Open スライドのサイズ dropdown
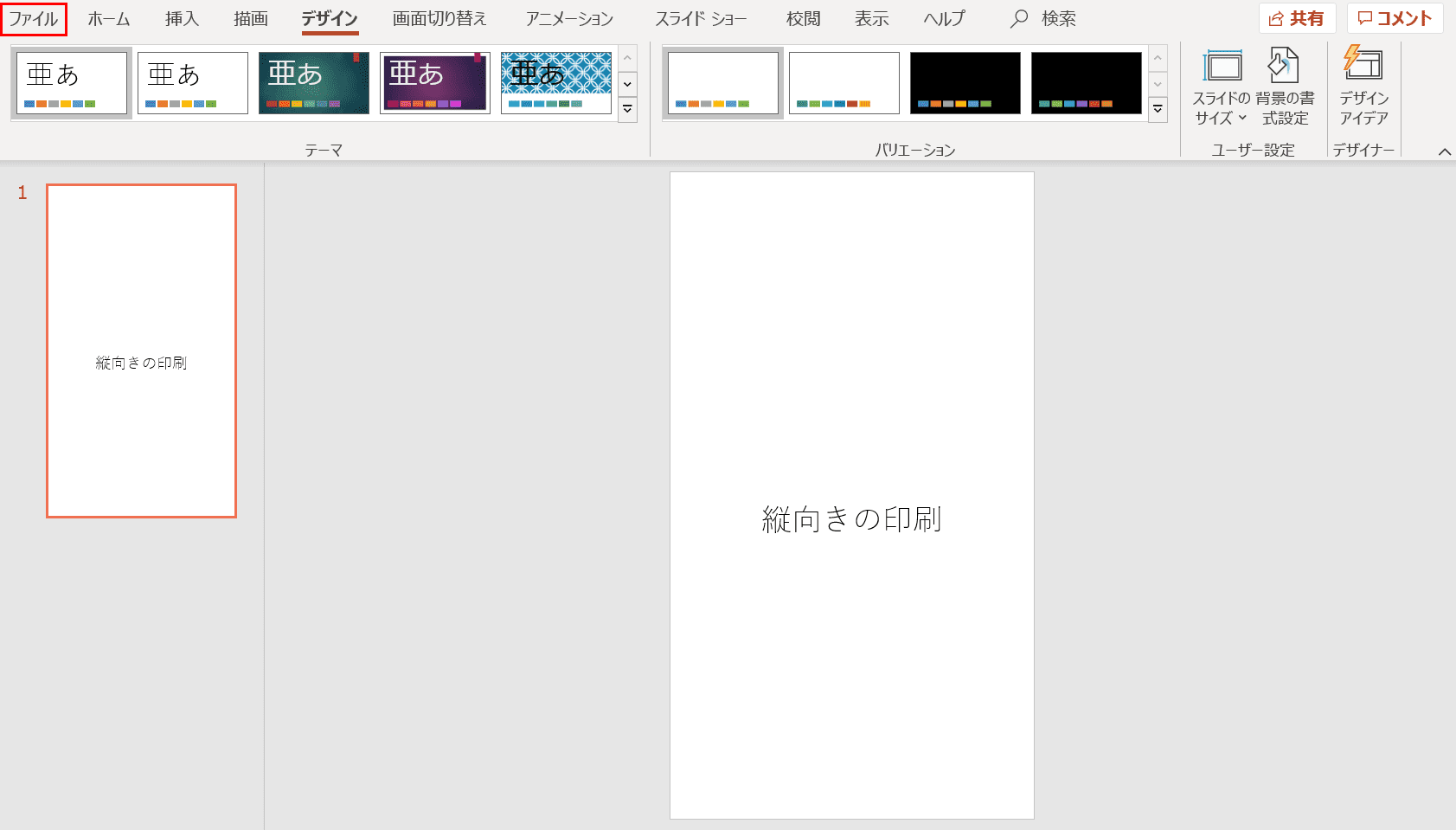The image size is (1456, 830). click(x=1222, y=87)
